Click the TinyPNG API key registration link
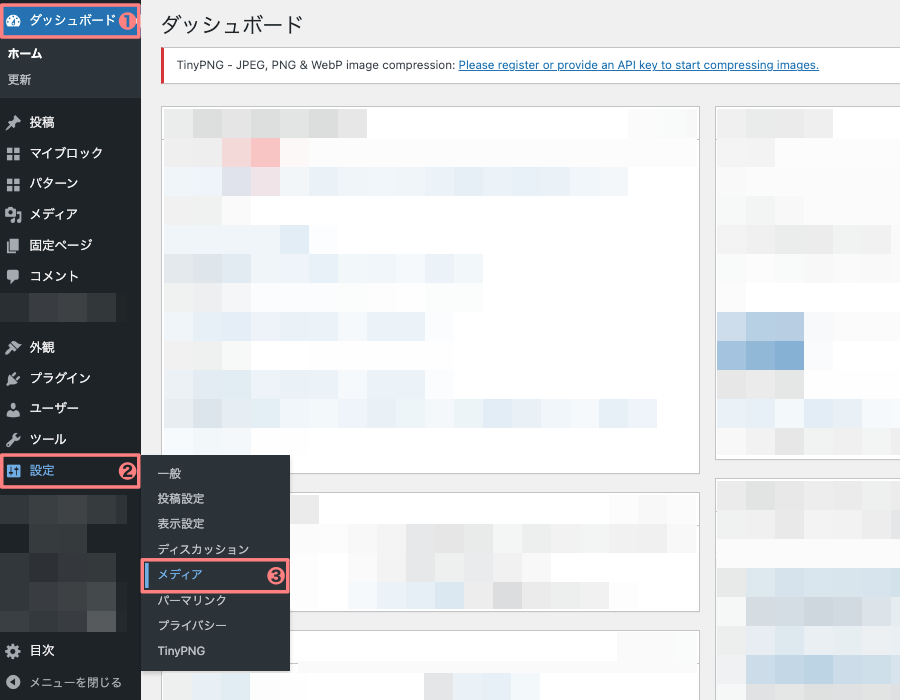Viewport: 900px width, 700px height. coord(637,65)
